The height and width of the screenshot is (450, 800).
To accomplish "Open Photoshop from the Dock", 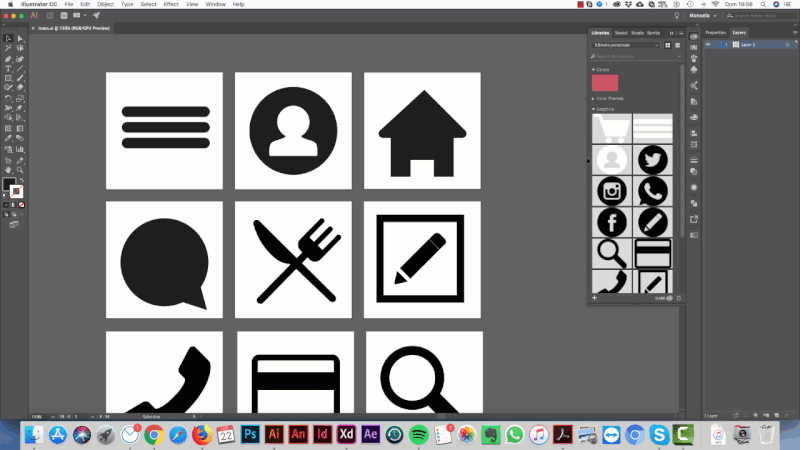I will click(252, 435).
